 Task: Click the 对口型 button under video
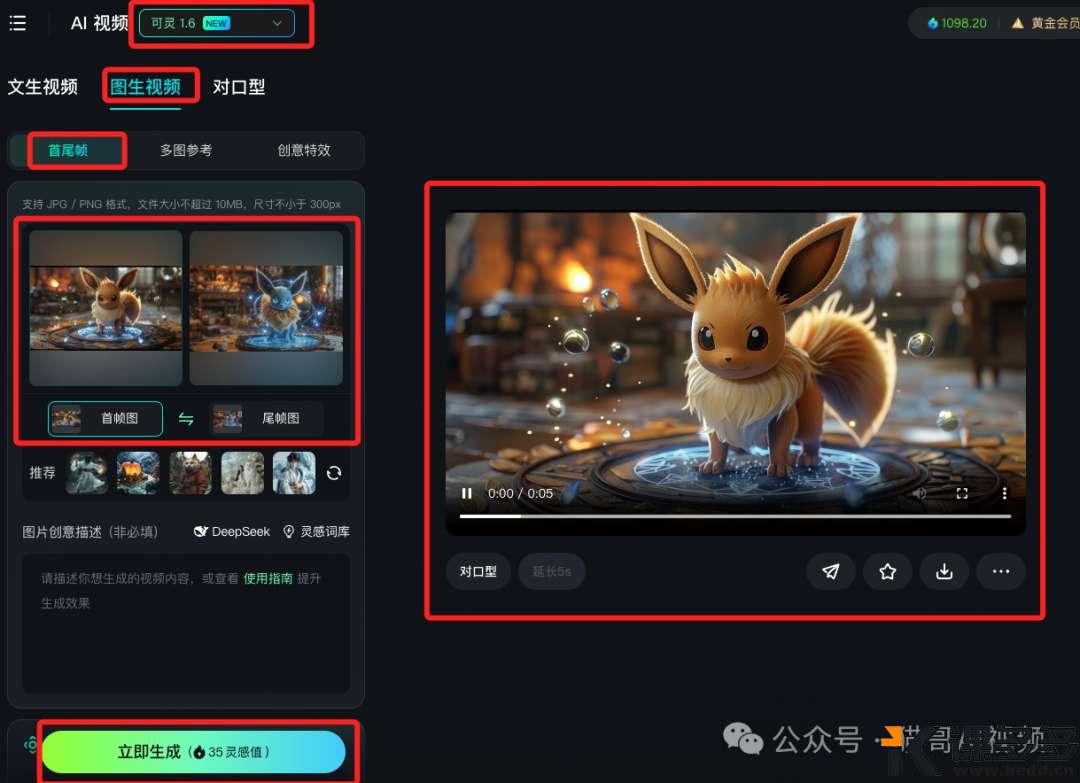click(478, 572)
